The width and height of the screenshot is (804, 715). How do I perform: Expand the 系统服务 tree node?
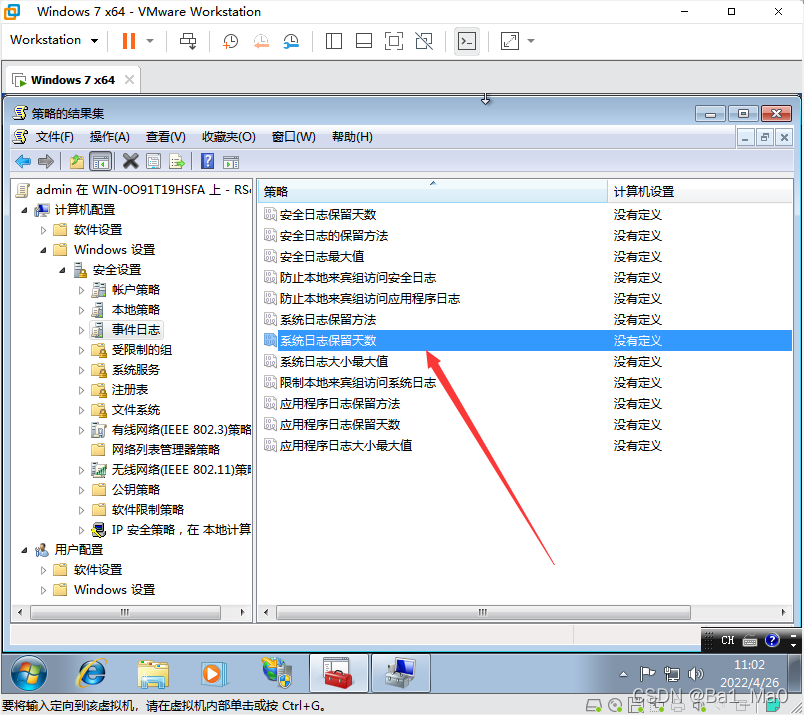point(81,370)
